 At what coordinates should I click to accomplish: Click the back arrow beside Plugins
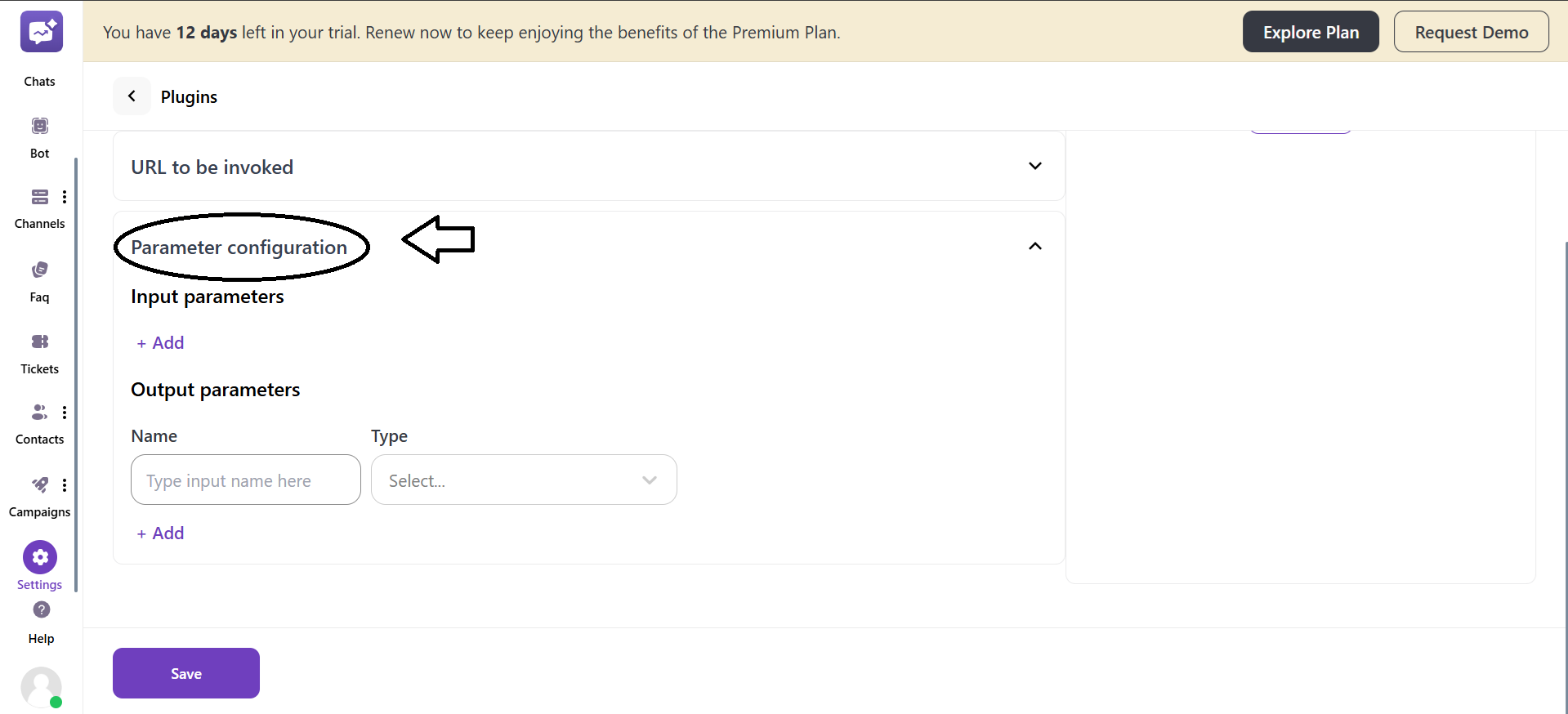point(132,96)
